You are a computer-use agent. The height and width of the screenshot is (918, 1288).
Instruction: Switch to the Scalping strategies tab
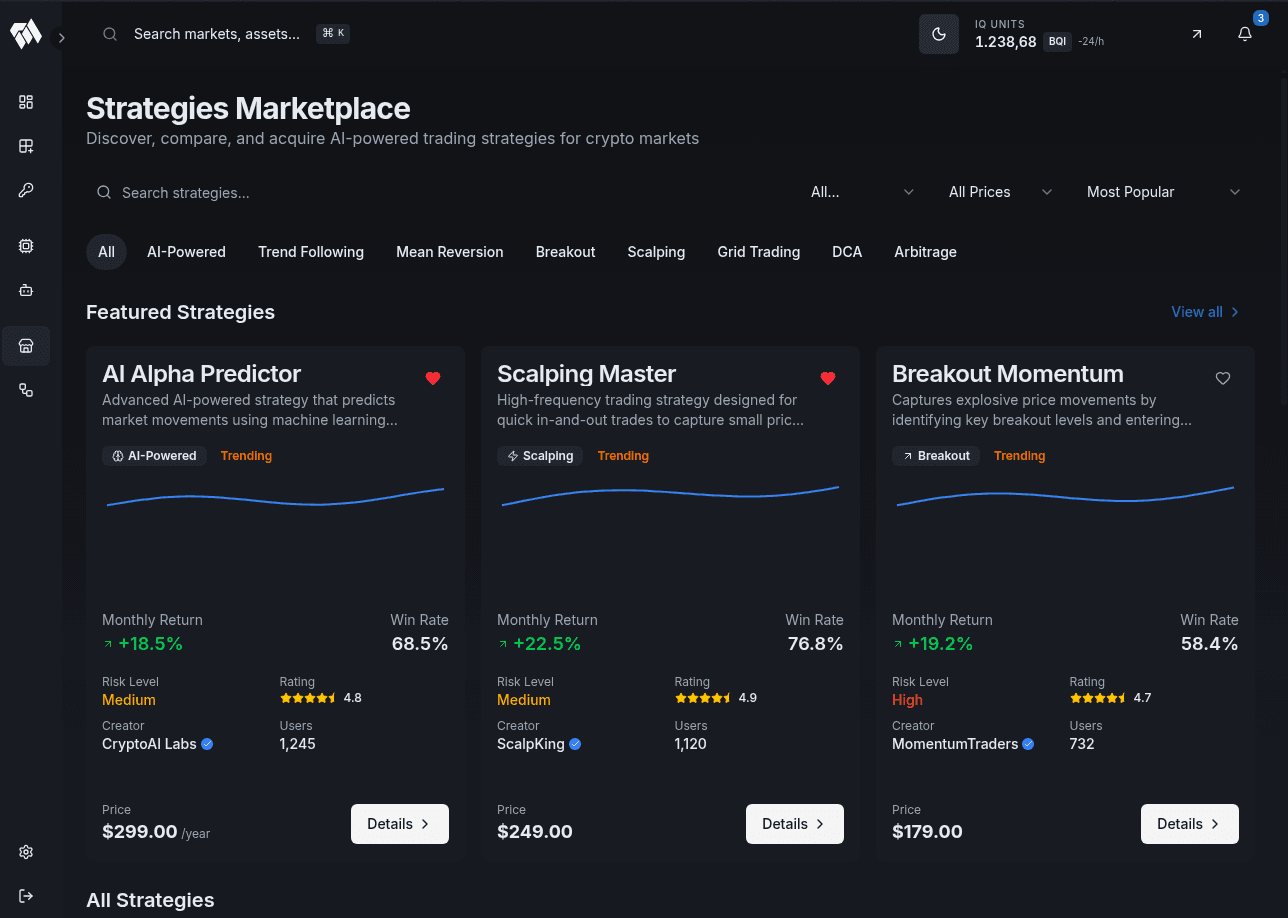(x=656, y=252)
